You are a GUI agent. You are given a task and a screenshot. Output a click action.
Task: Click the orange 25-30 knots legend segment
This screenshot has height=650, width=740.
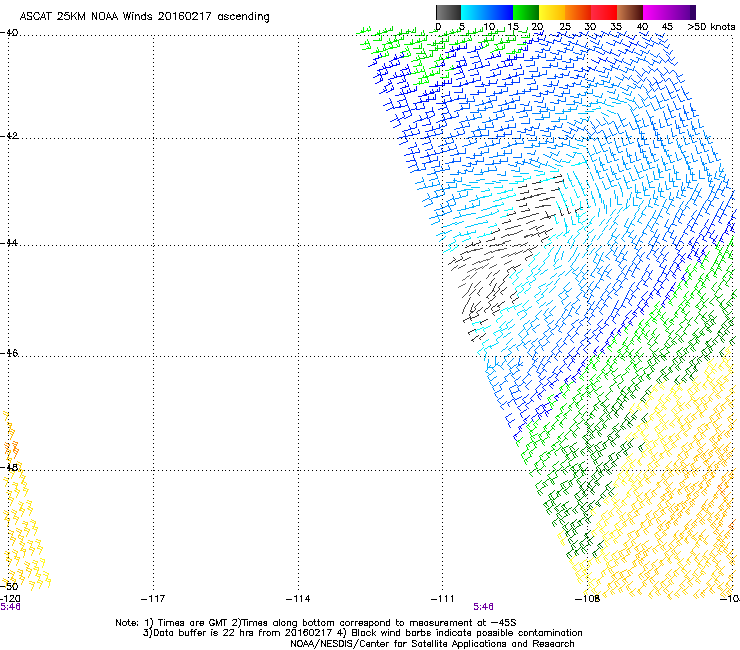(578, 12)
